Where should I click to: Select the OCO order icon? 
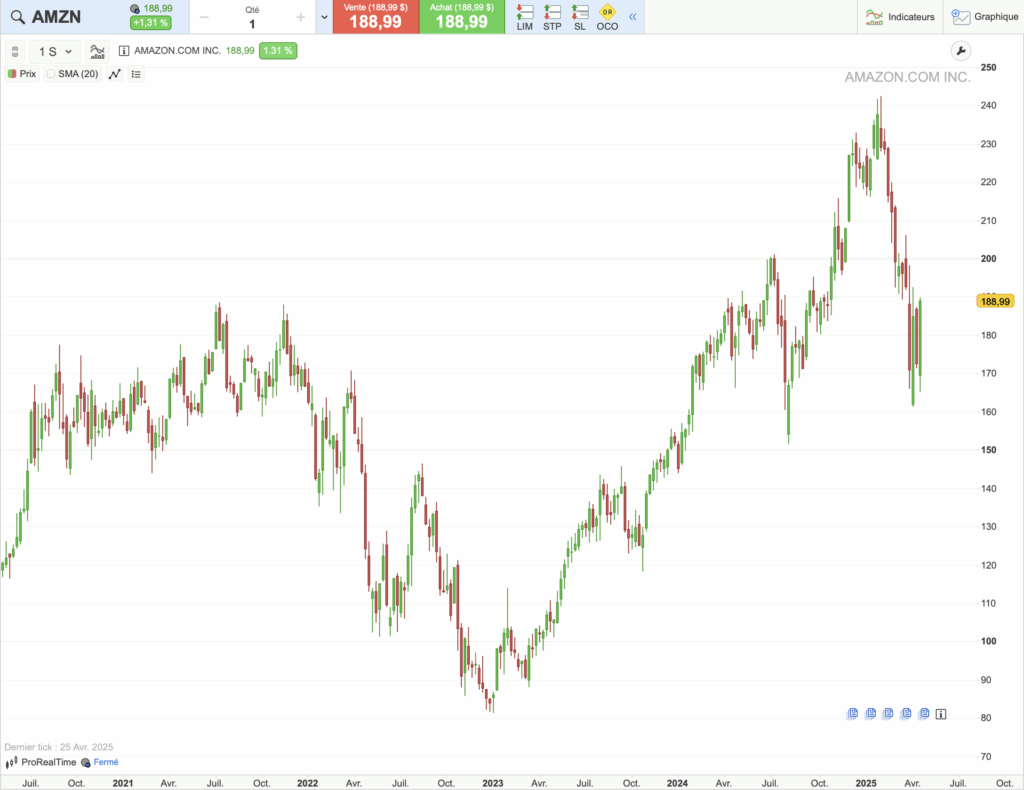[x=607, y=18]
